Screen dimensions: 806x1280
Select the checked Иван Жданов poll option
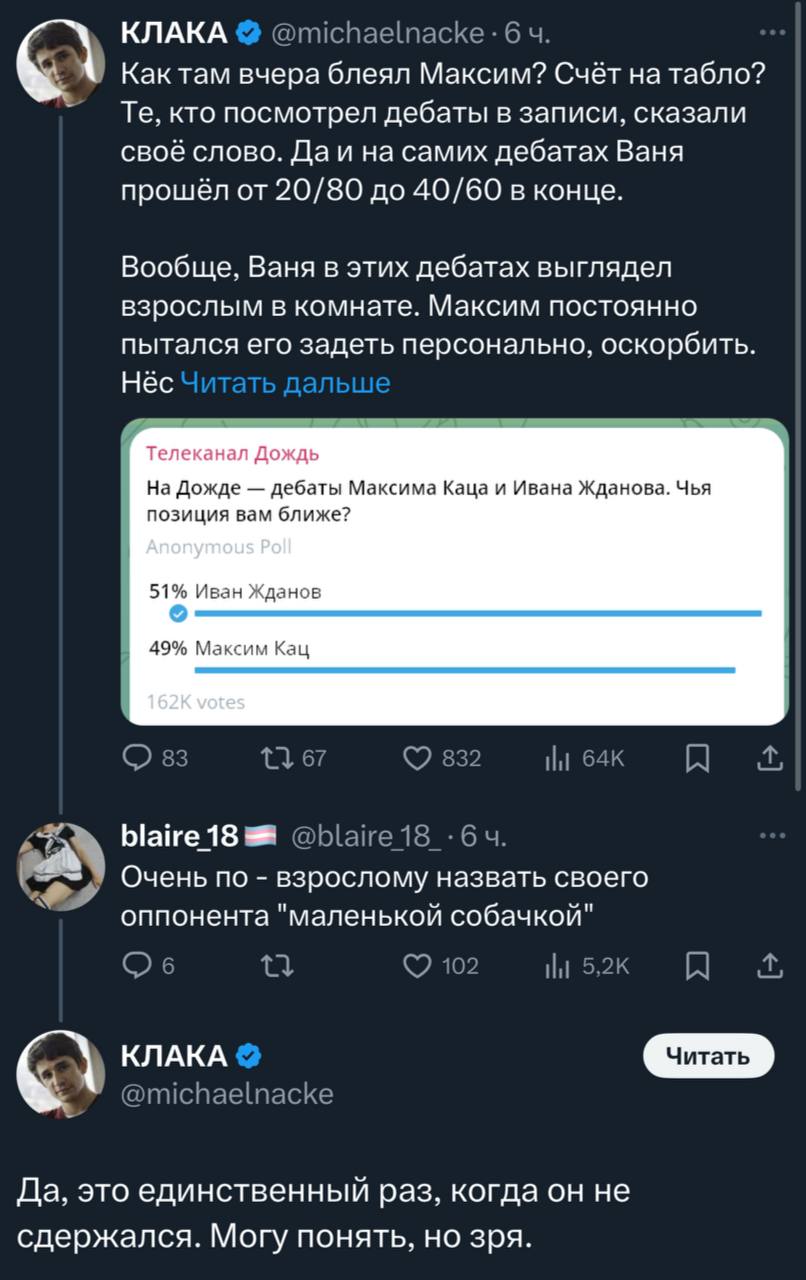(455, 602)
